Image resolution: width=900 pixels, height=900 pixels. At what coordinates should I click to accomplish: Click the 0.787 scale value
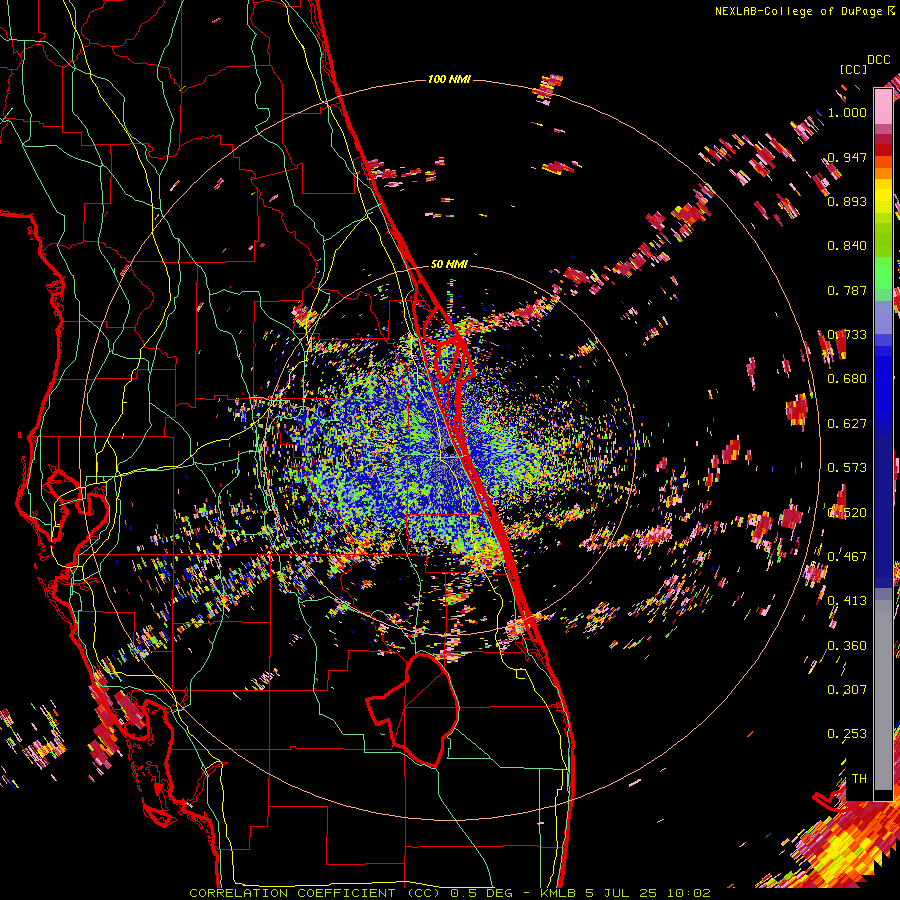point(847,290)
